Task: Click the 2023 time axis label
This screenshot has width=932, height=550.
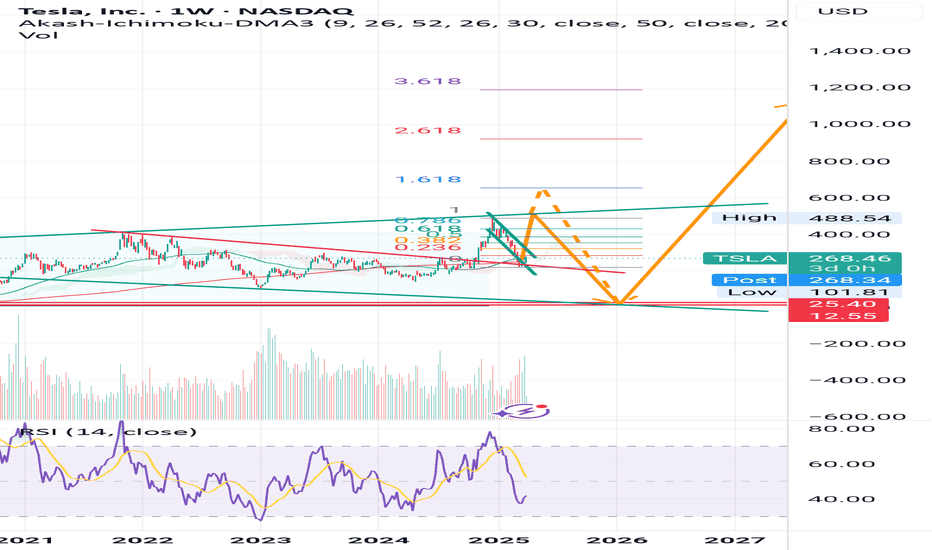Action: (x=261, y=540)
